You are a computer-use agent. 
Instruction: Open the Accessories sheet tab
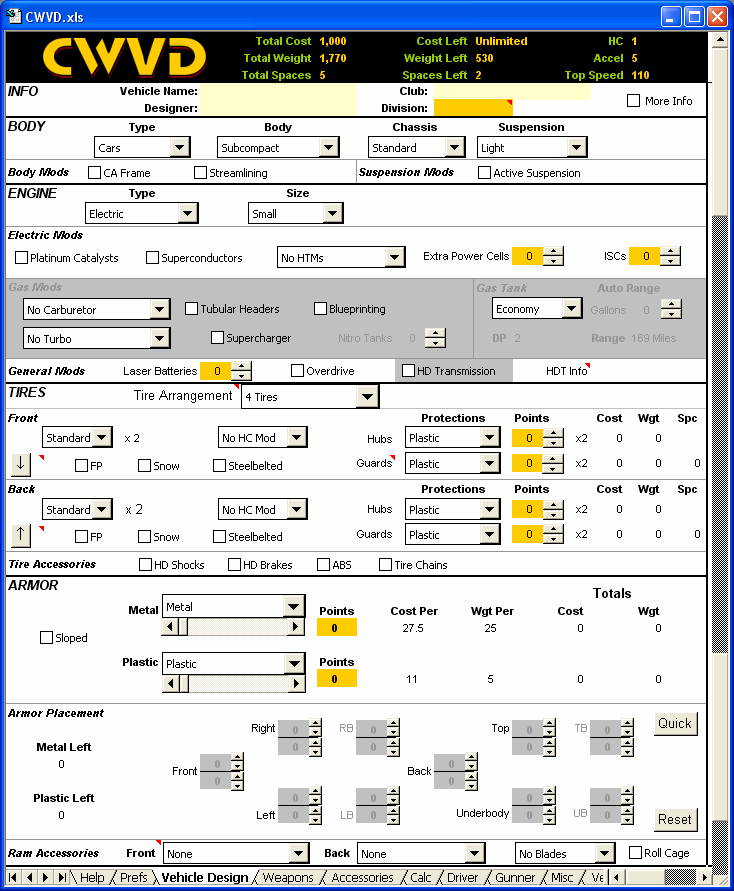coord(362,878)
